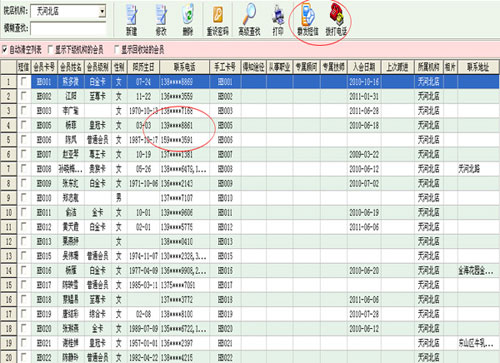Open the 所属机构 store dropdown

point(102,11)
